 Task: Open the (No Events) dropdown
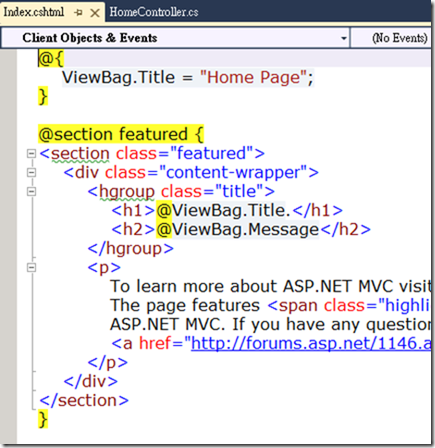(391, 38)
